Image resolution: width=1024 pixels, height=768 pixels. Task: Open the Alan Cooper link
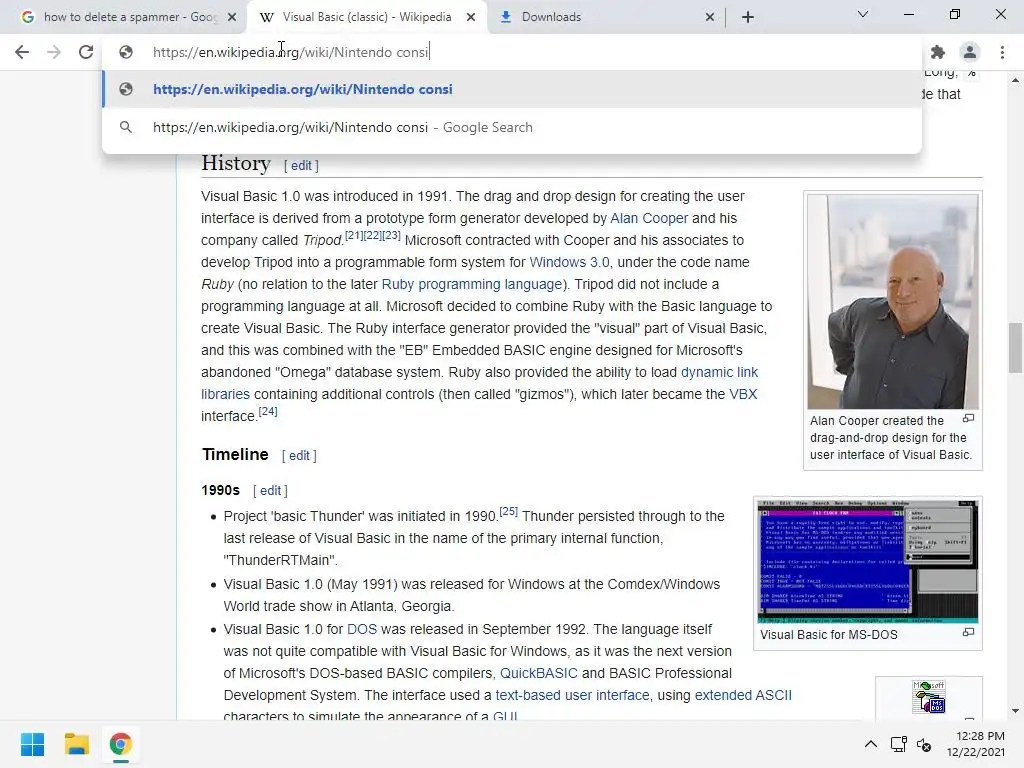tap(649, 218)
